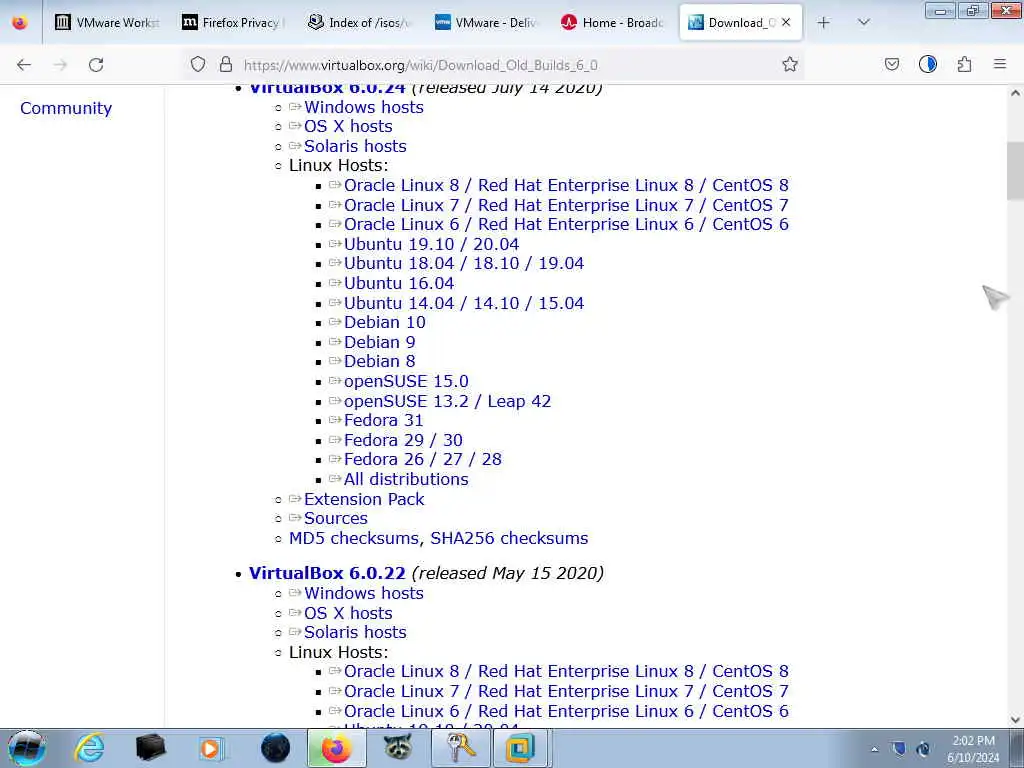Click the VirtualBox 6.0.22 heading link

327,573
